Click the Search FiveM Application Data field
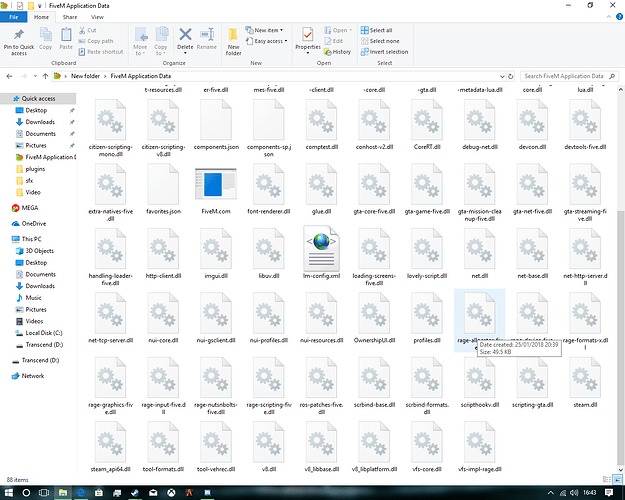This screenshot has width=625, height=500. click(568, 76)
